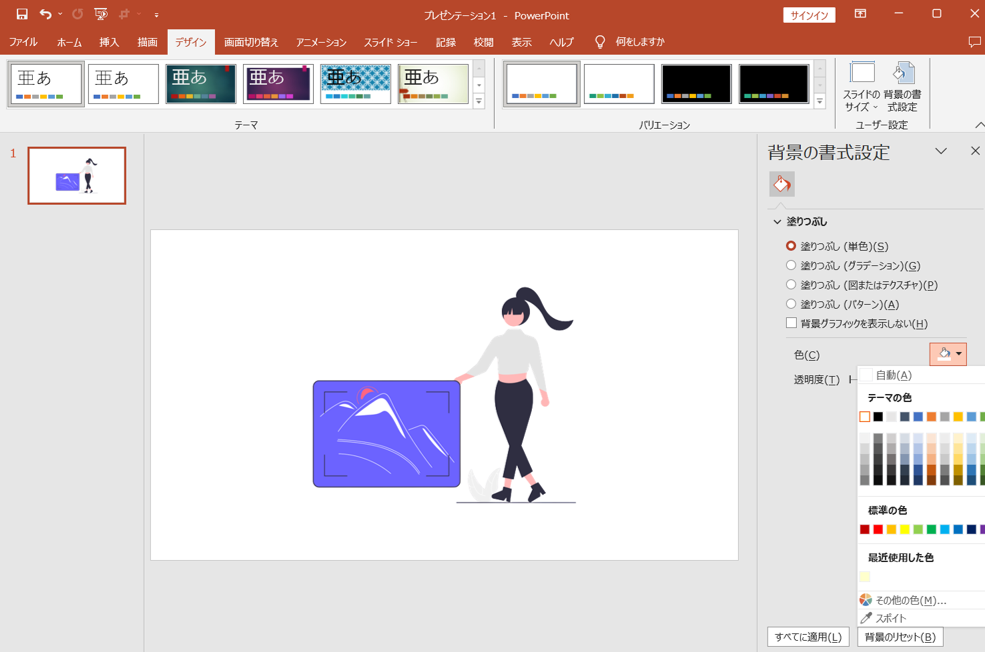Click Apply to All (すべてに適用) button
The width and height of the screenshot is (985, 652).
pos(808,637)
